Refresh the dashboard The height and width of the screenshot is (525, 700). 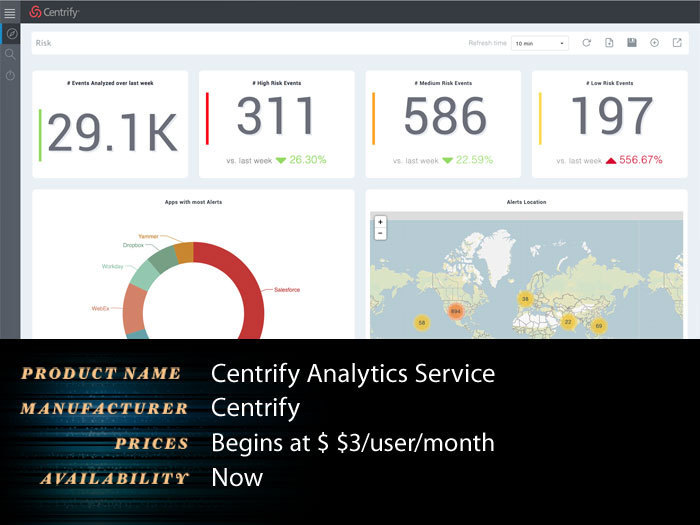coord(587,43)
